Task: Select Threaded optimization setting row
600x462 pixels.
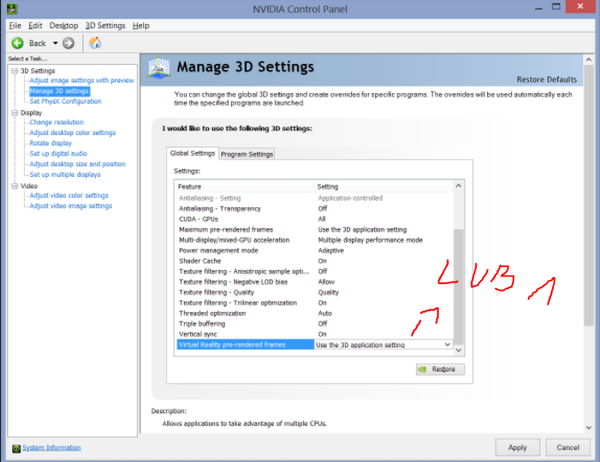Action: point(315,313)
